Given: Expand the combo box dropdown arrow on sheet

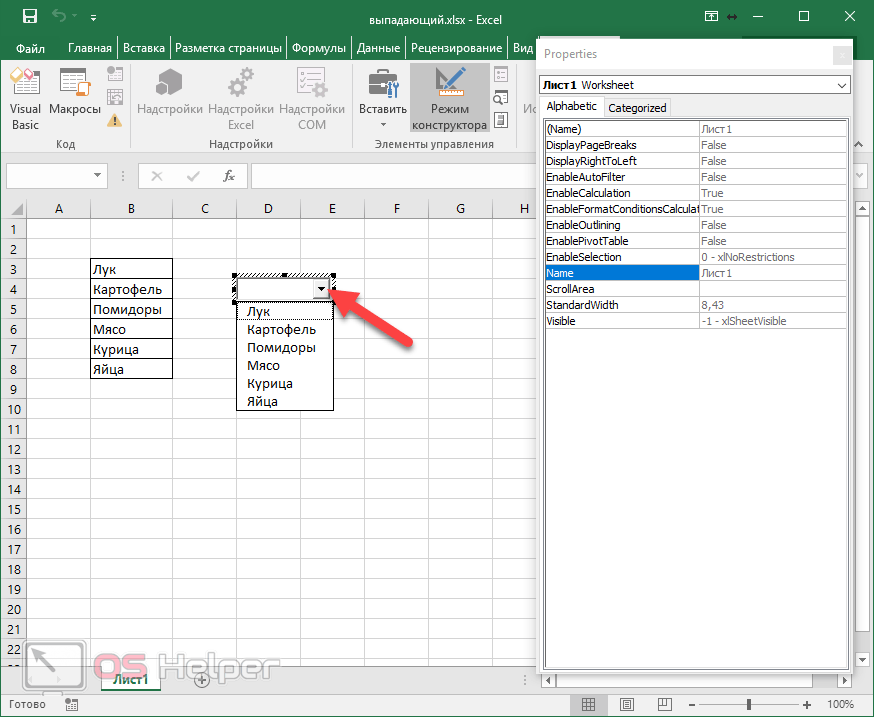Looking at the screenshot, I should pos(320,289).
